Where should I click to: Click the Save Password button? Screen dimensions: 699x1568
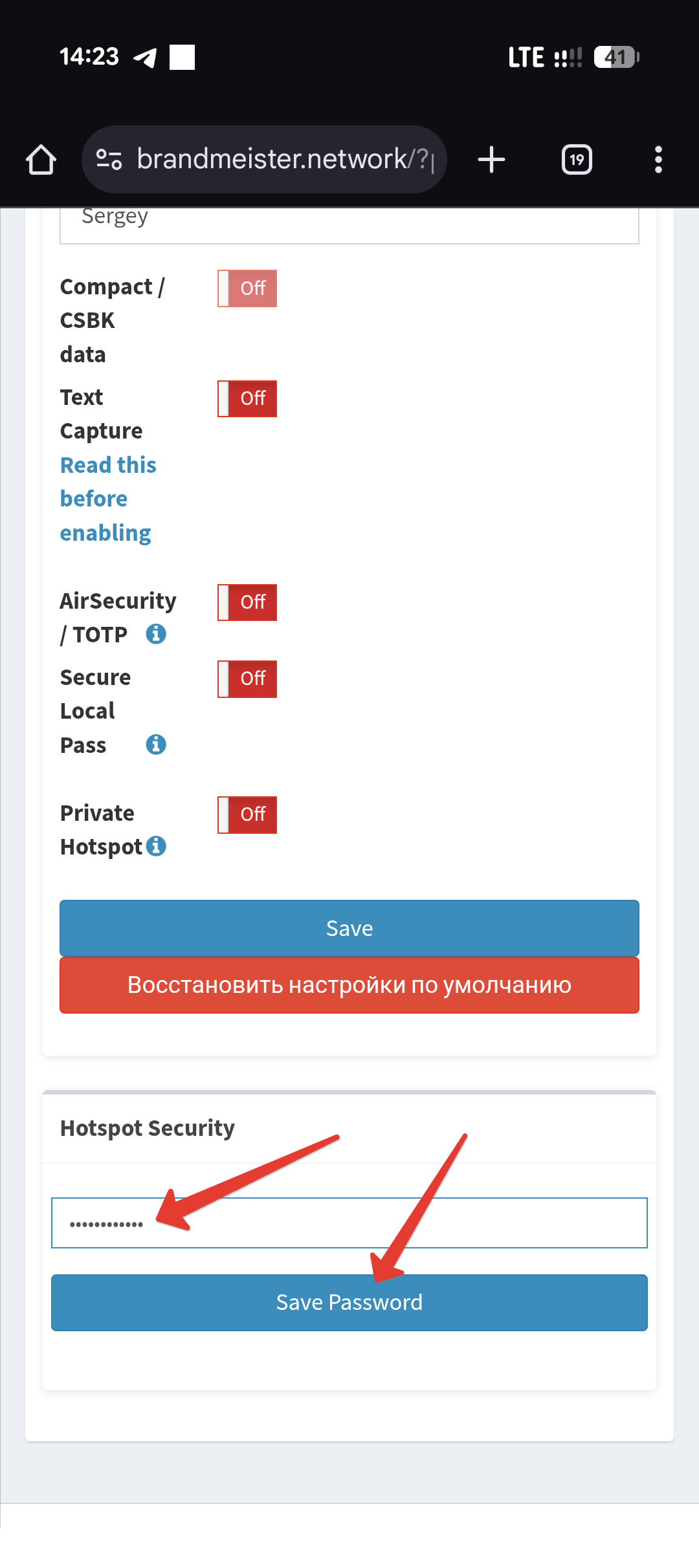click(x=349, y=1302)
